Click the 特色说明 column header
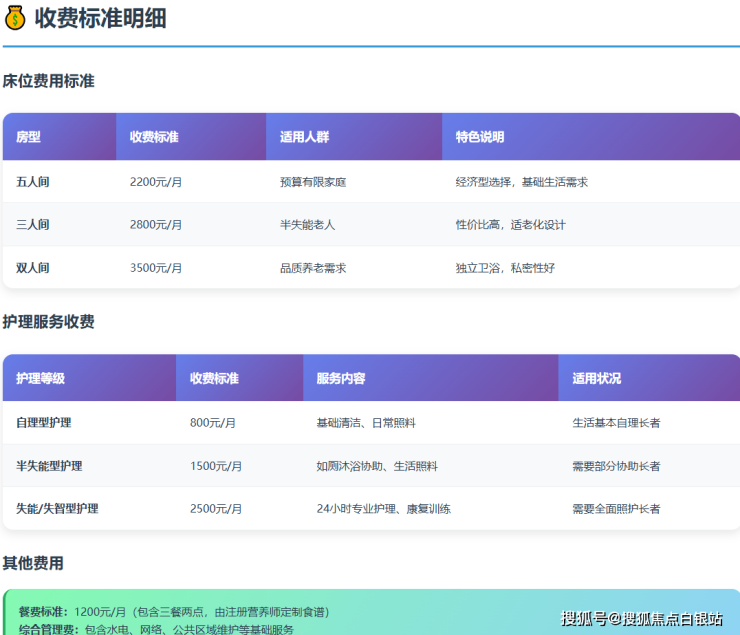The height and width of the screenshot is (635, 740). 480,137
